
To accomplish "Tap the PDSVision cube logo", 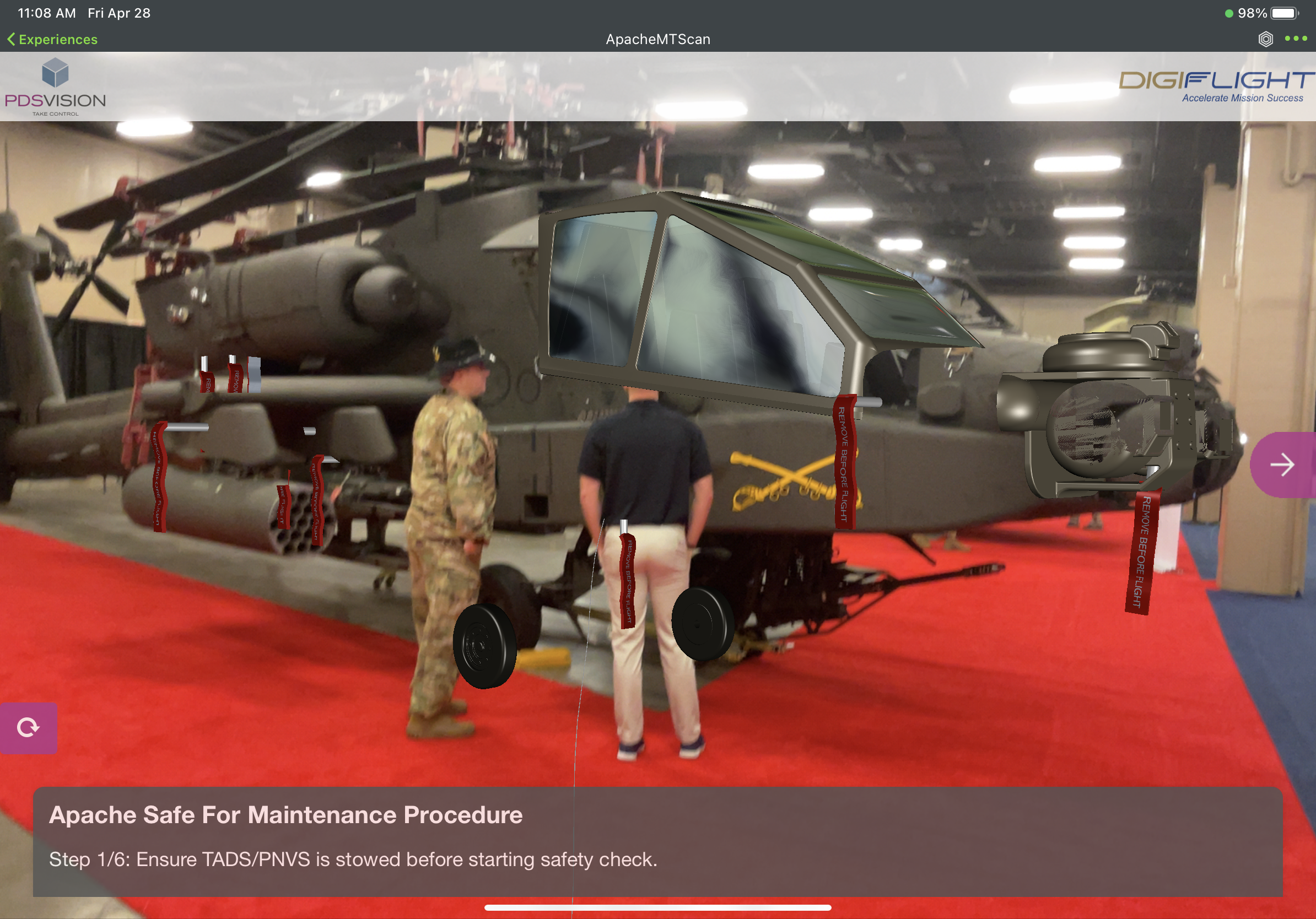I will click(x=55, y=73).
